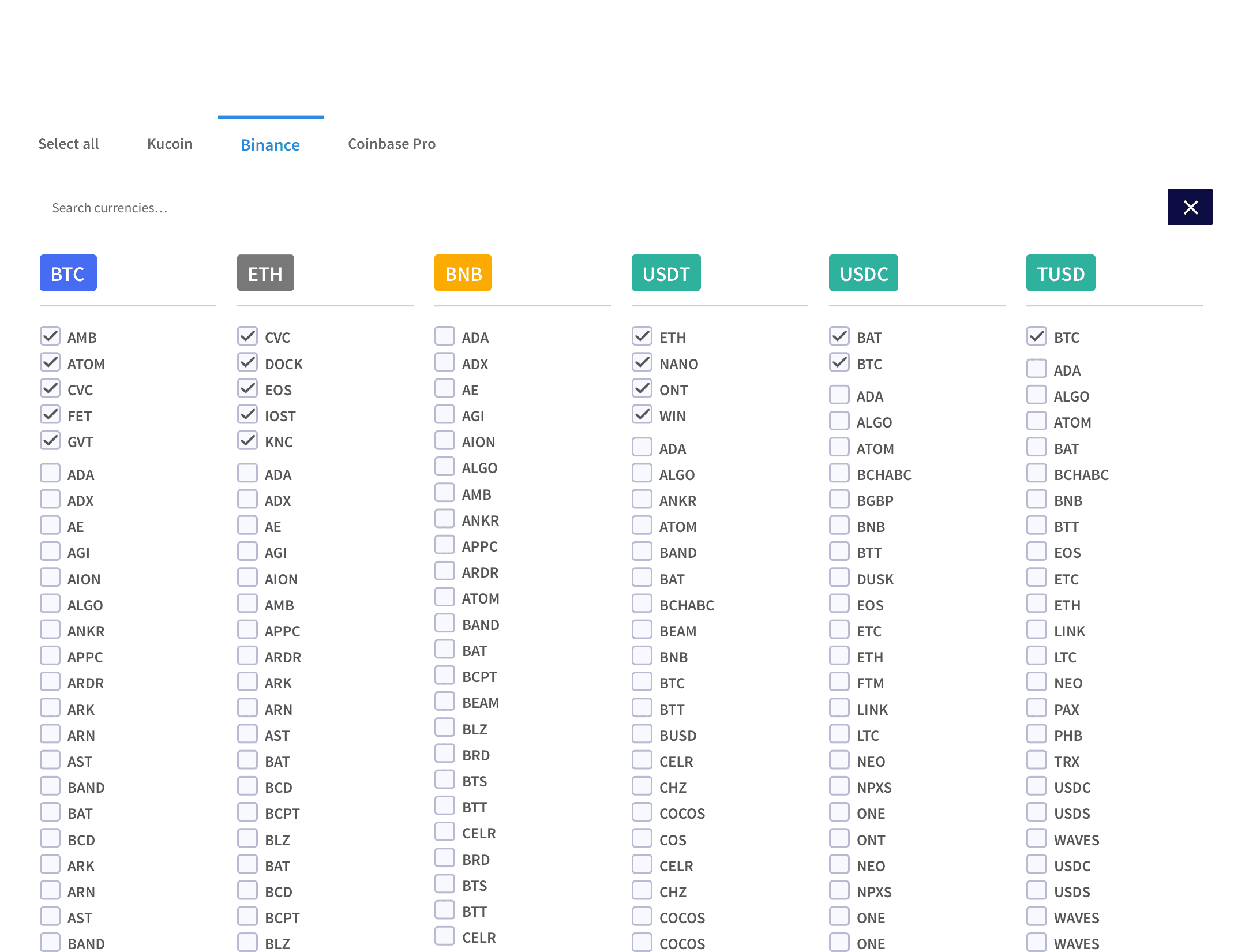The image size is (1260, 952).
Task: Check AE in the BNB column
Action: (x=445, y=388)
